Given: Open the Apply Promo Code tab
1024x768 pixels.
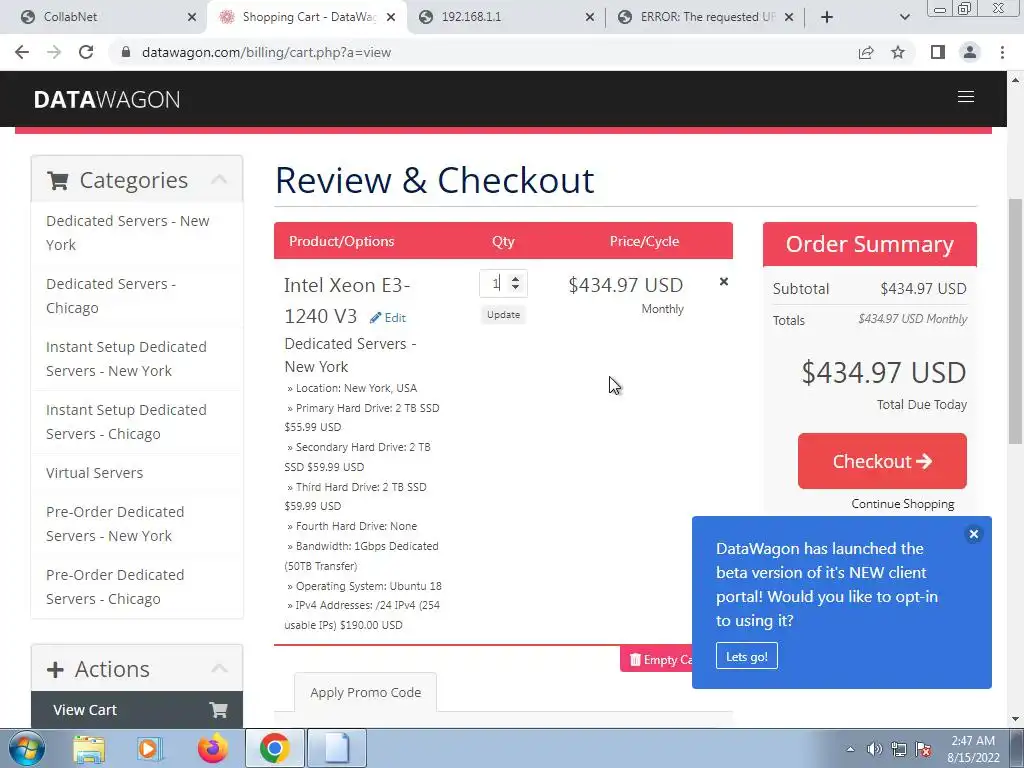Looking at the screenshot, I should point(365,692).
